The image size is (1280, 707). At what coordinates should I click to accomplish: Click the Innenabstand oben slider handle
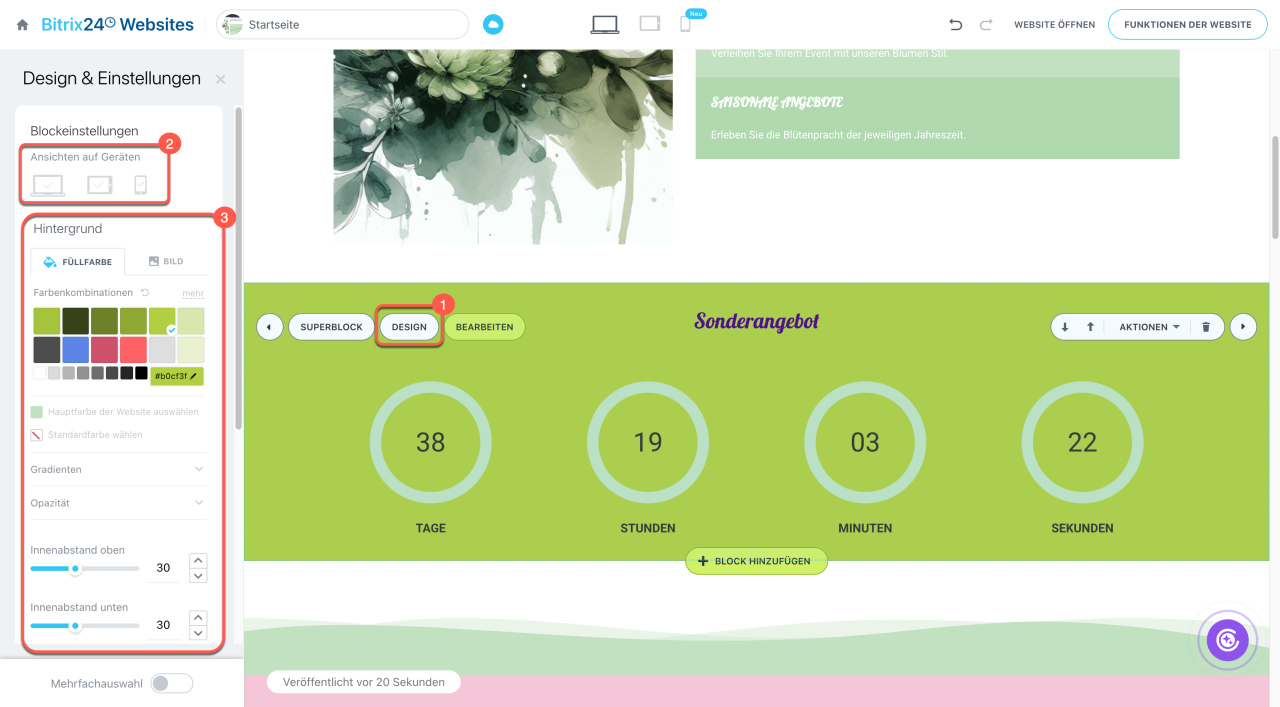pyautogui.click(x=75, y=568)
